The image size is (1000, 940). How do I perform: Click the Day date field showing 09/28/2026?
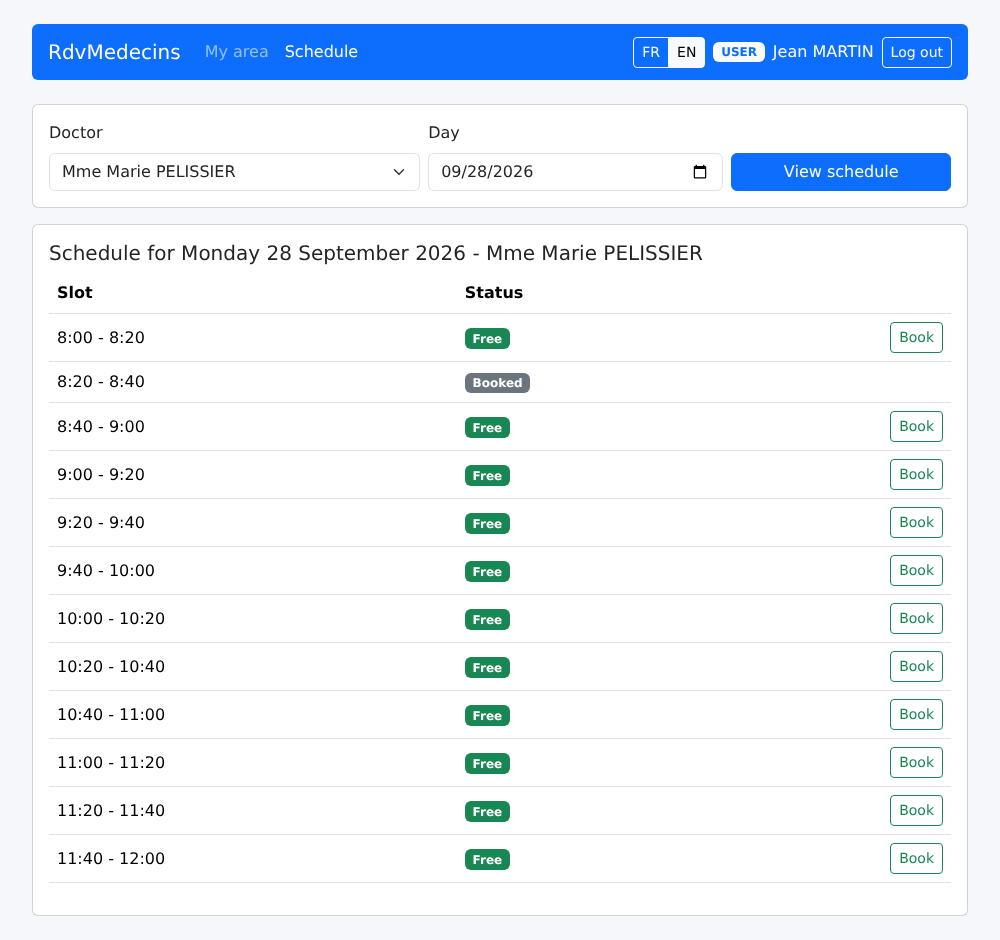coord(575,172)
